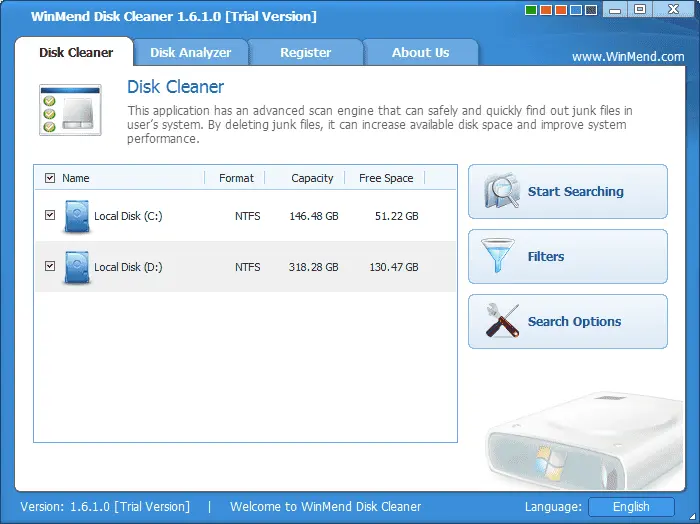This screenshot has height=524, width=700.
Task: Uncheck the Local Disk (D:) checkbox
Action: point(50,266)
